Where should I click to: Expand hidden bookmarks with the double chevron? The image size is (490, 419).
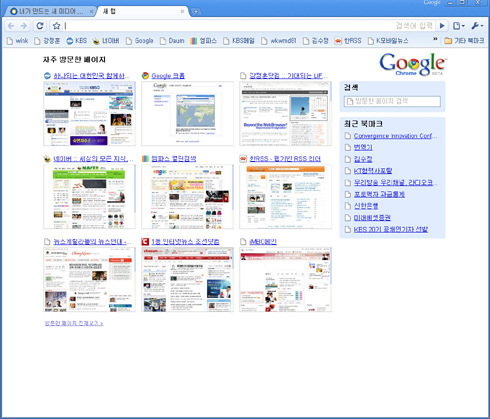(x=435, y=39)
